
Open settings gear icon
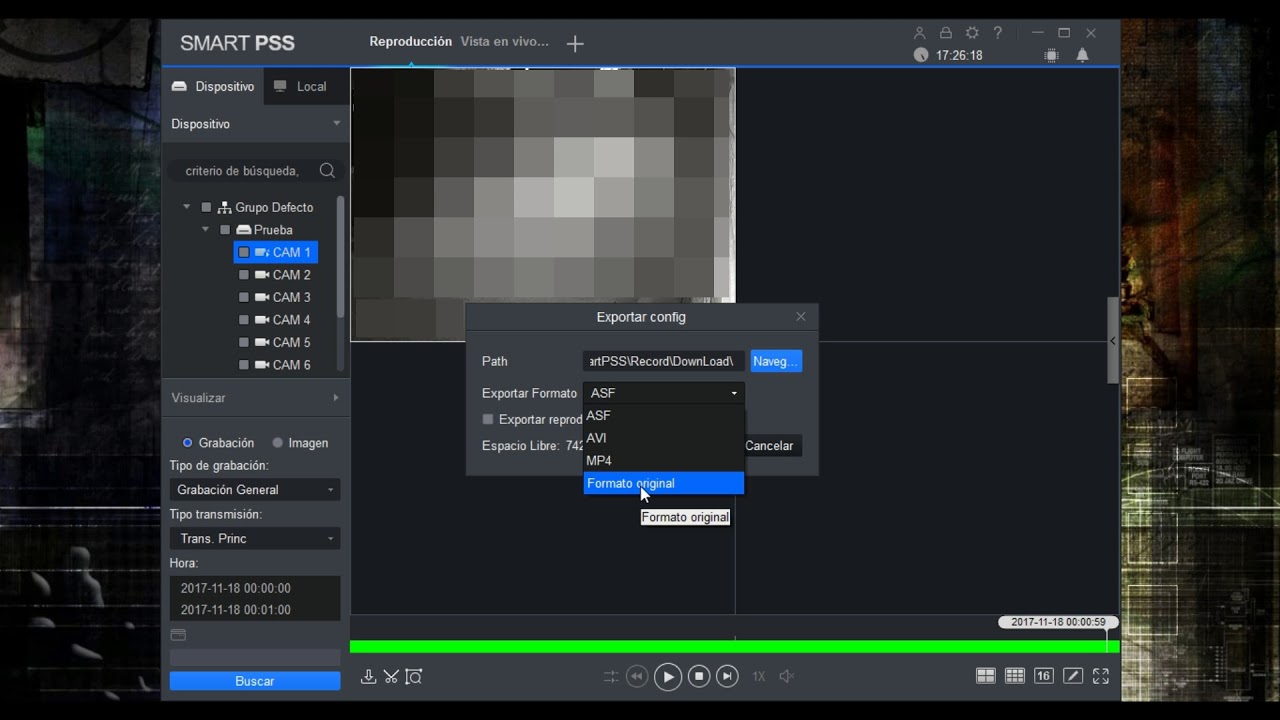(x=972, y=33)
